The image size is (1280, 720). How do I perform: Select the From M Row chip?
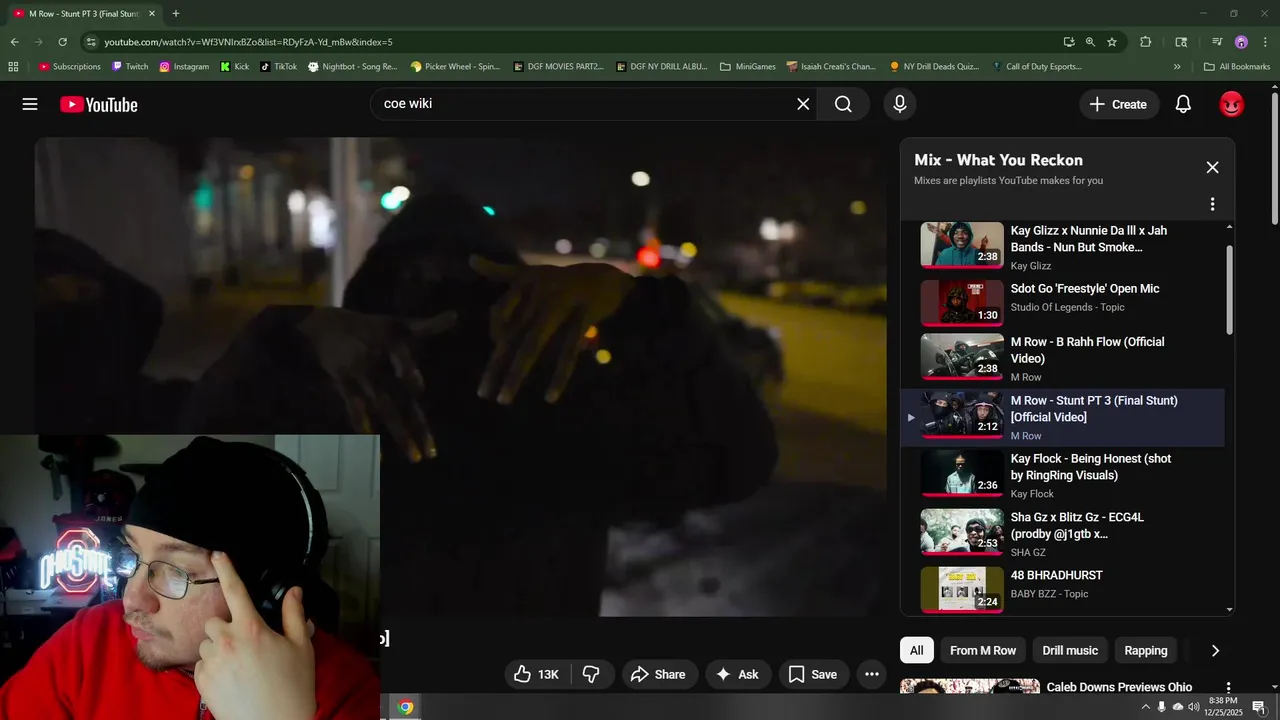coord(983,651)
